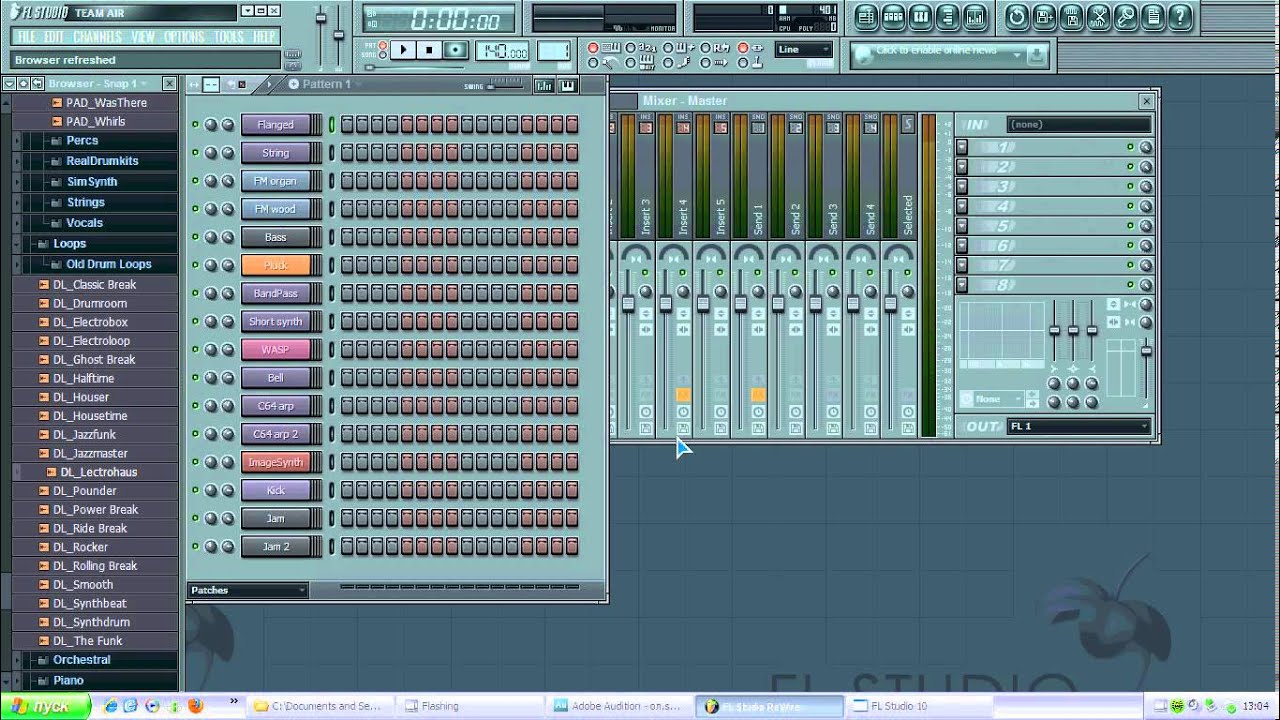Click the Send 1 mixer volume fader
The width and height of the screenshot is (1280, 720).
[740, 304]
